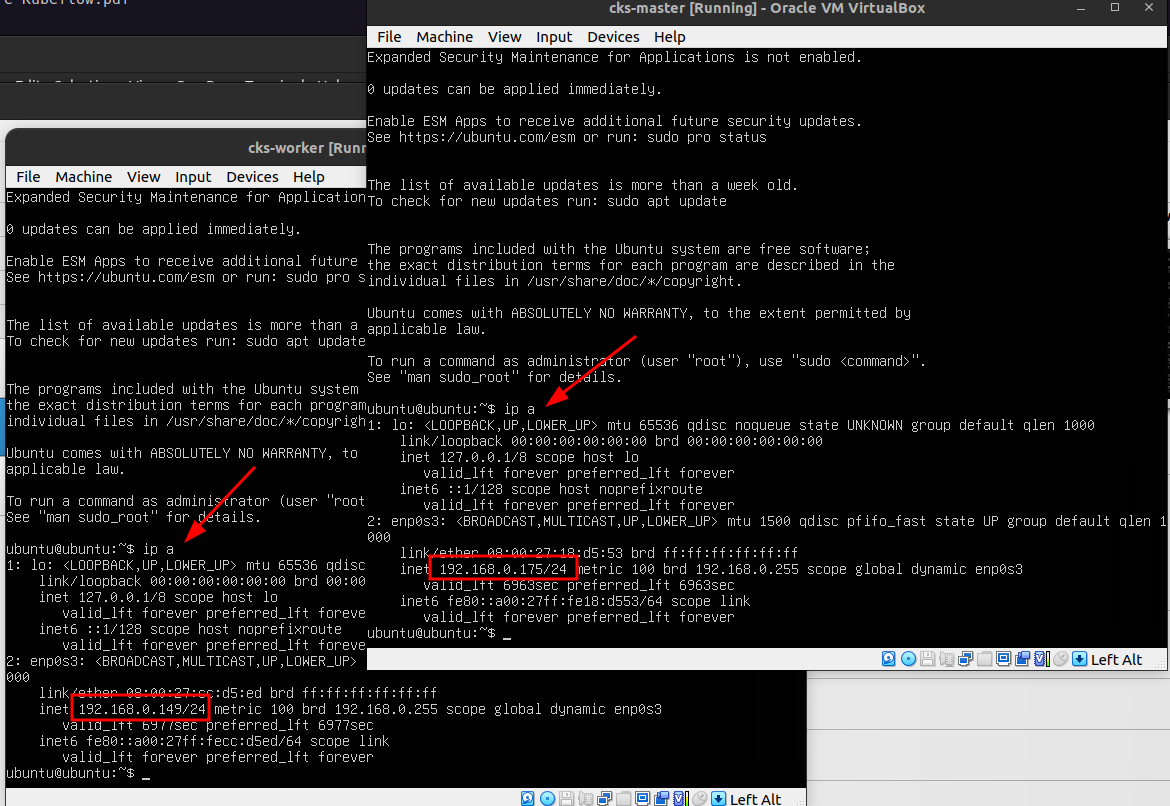Click optical disc icon in cks-master status bar
The height and width of the screenshot is (806, 1170).
click(908, 659)
